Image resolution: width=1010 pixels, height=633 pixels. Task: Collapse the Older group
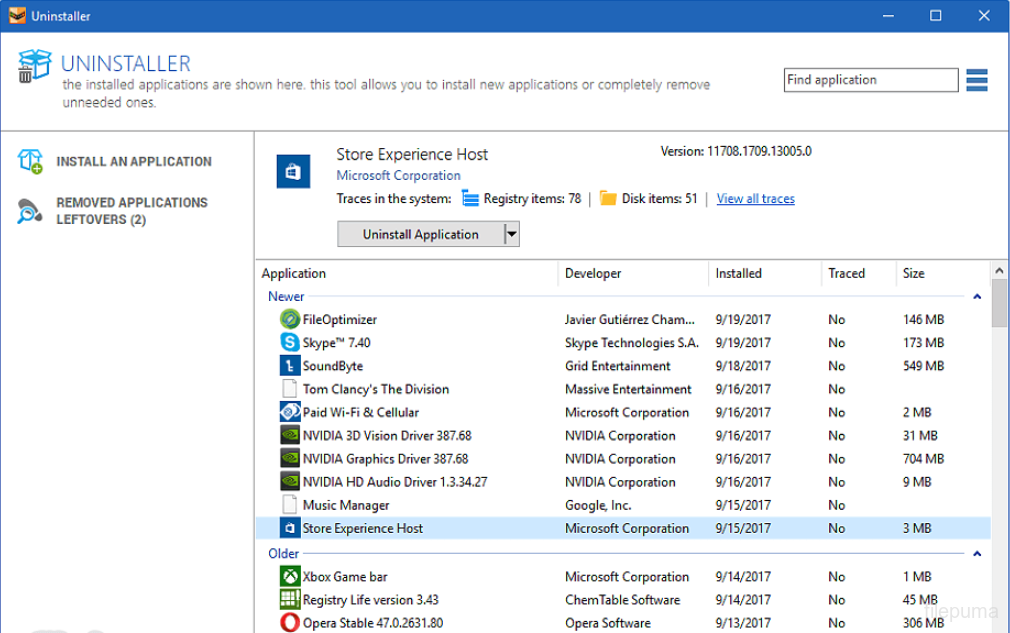tap(977, 554)
